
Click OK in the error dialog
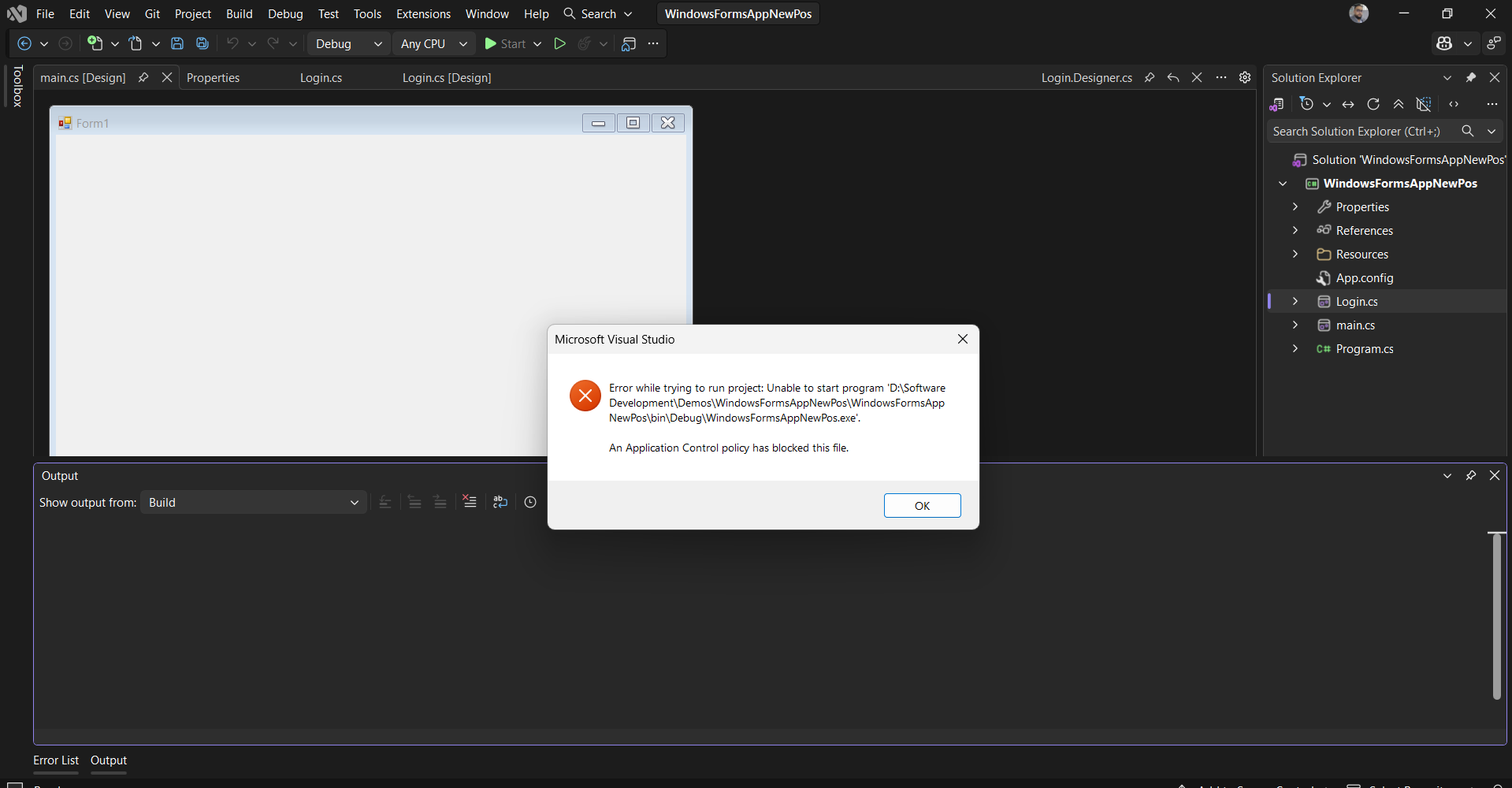[x=922, y=505]
